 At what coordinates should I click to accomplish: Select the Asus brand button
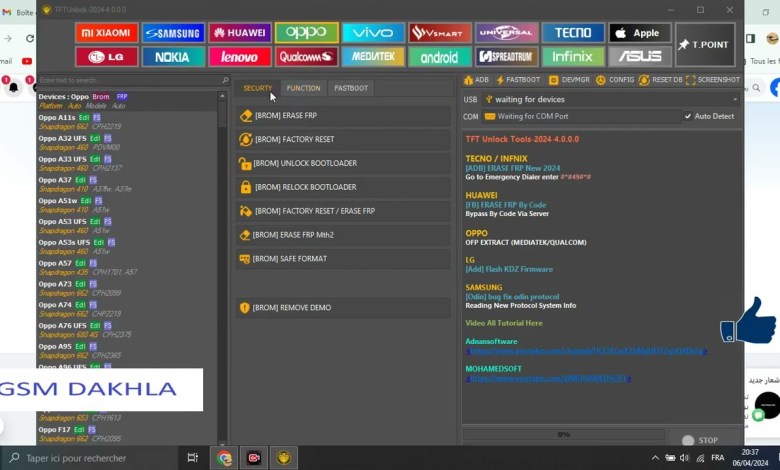point(640,57)
